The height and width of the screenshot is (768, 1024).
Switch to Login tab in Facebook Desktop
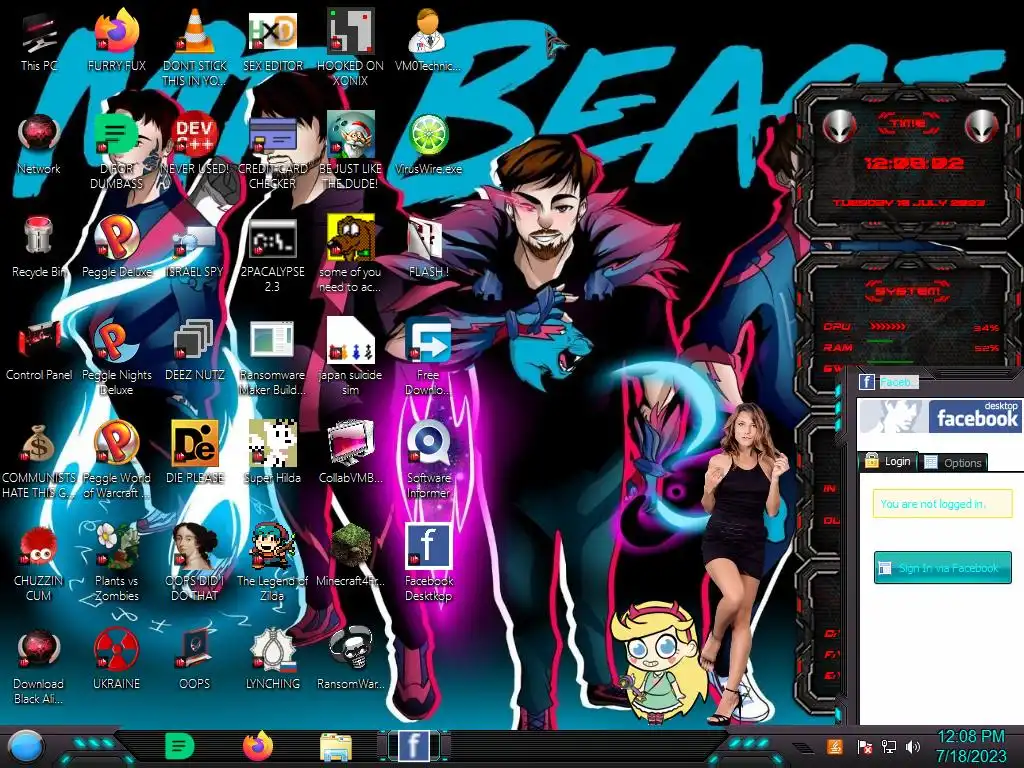(x=889, y=461)
